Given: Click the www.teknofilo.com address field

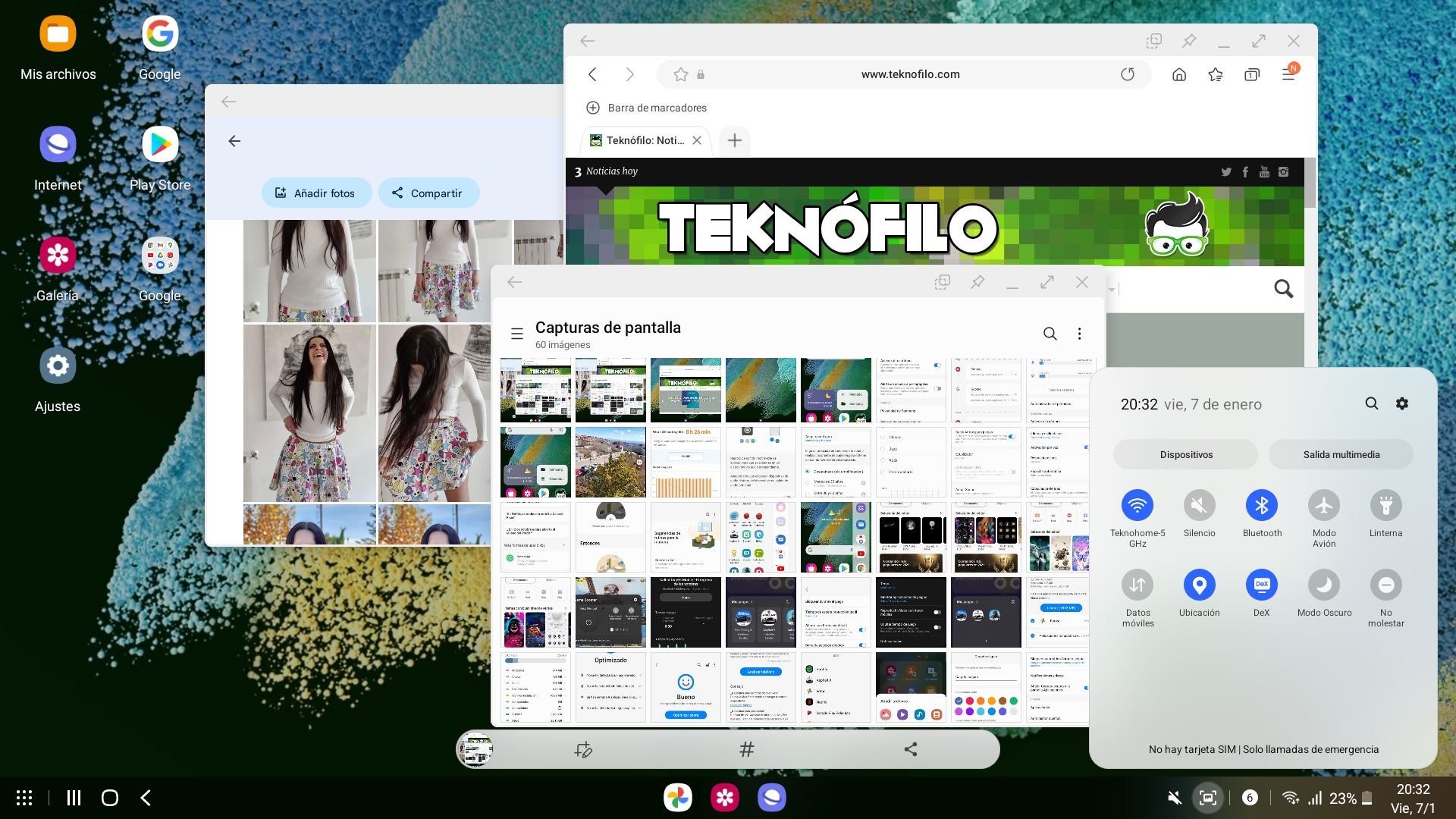Looking at the screenshot, I should click(910, 74).
